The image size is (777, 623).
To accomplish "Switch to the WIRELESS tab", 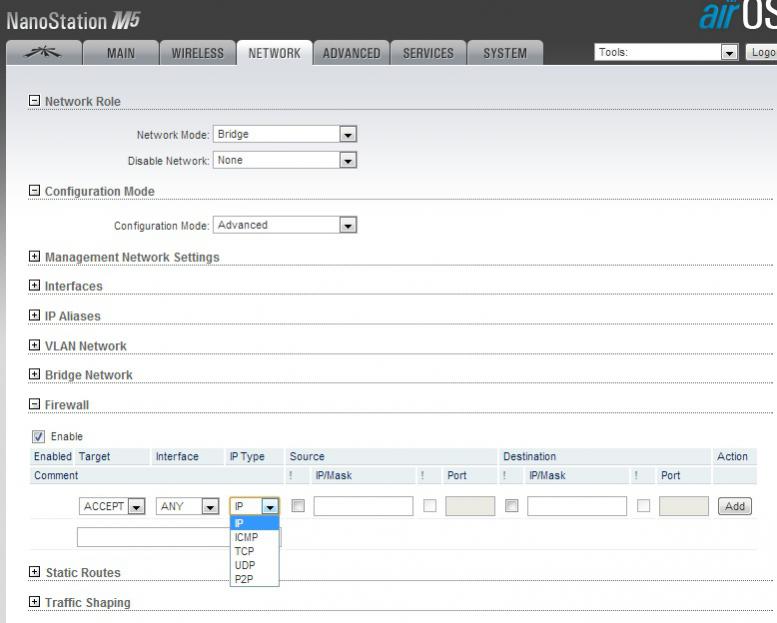I will point(197,53).
